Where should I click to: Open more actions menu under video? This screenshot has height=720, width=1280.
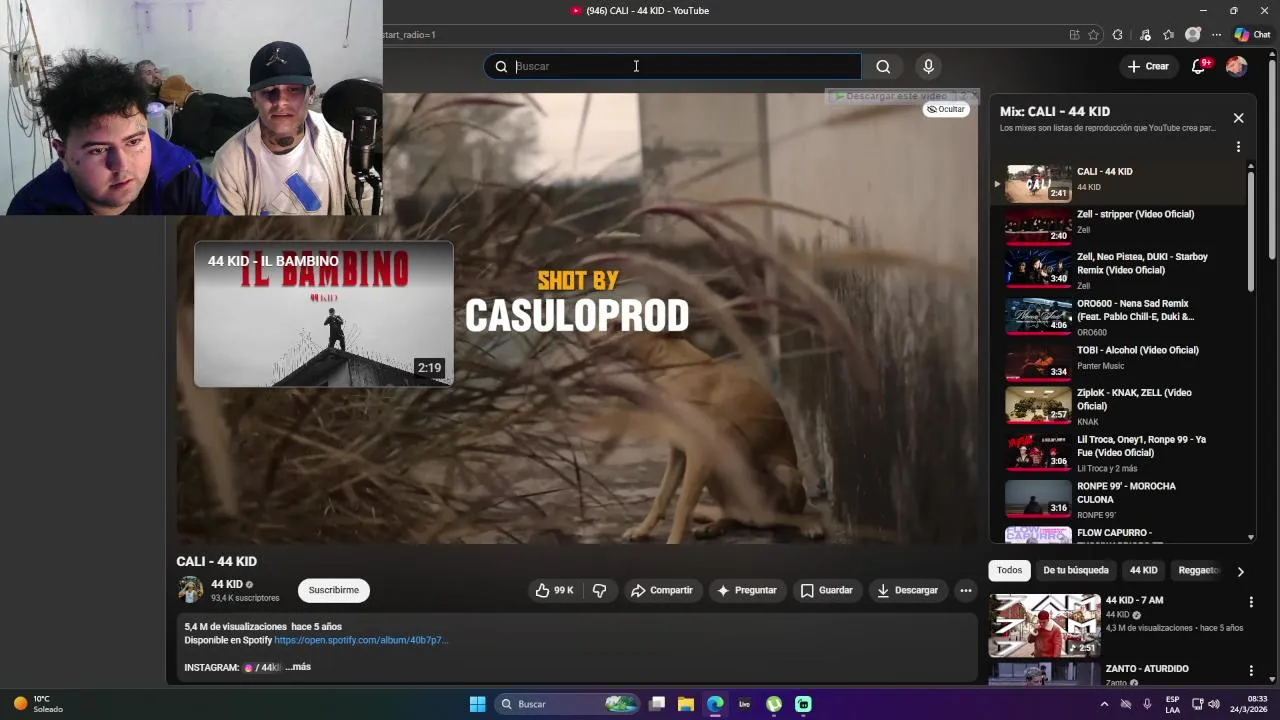pos(966,591)
